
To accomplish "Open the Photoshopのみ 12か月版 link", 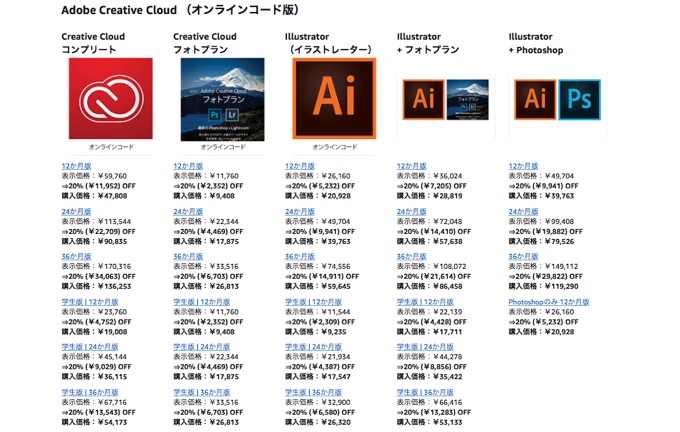I will click(549, 302).
